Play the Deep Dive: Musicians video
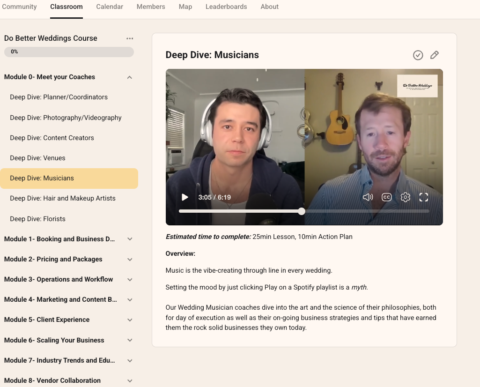 click(x=185, y=197)
